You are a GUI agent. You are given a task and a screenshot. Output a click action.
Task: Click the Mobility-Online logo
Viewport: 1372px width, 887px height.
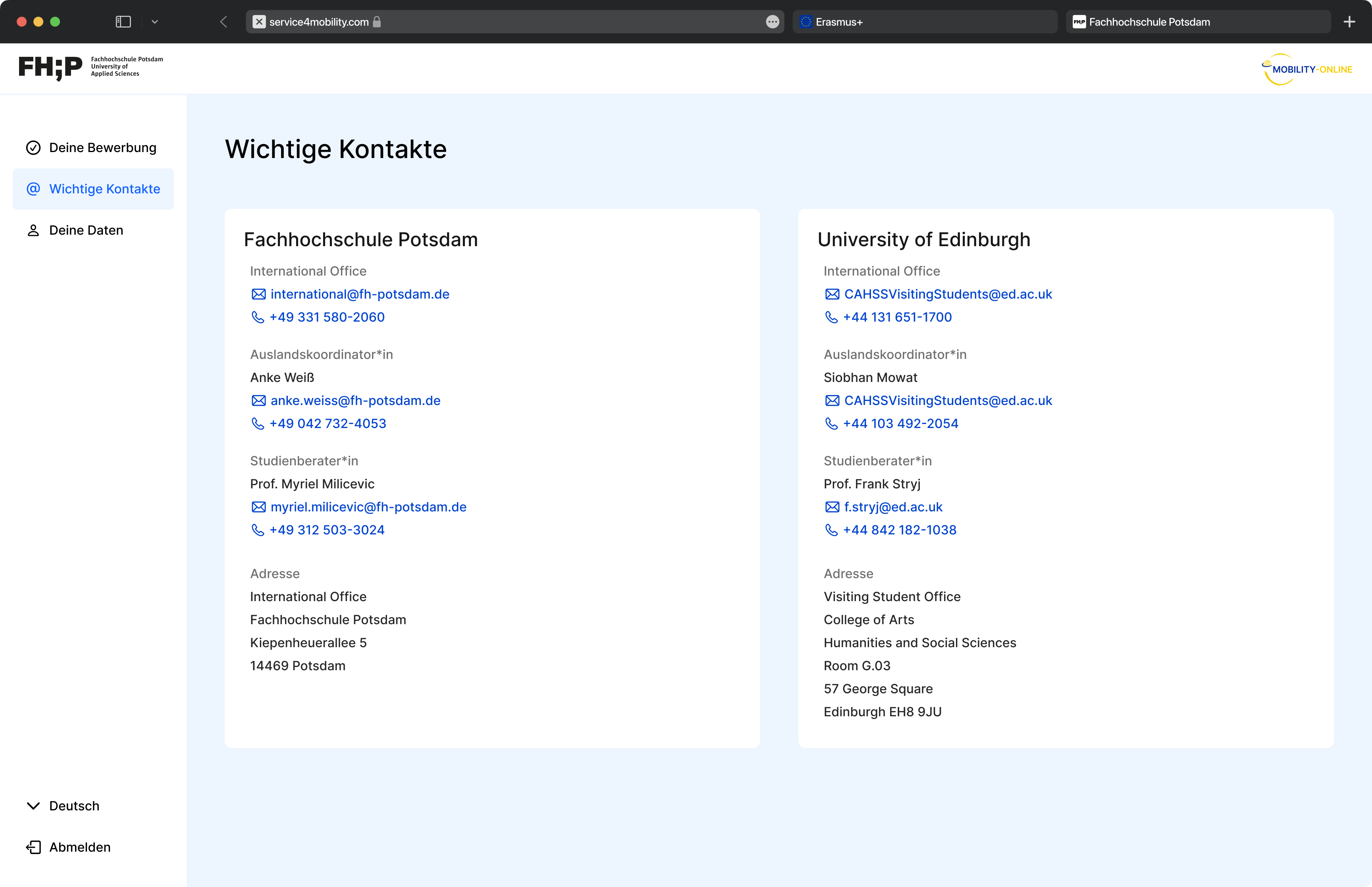pyautogui.click(x=1306, y=69)
